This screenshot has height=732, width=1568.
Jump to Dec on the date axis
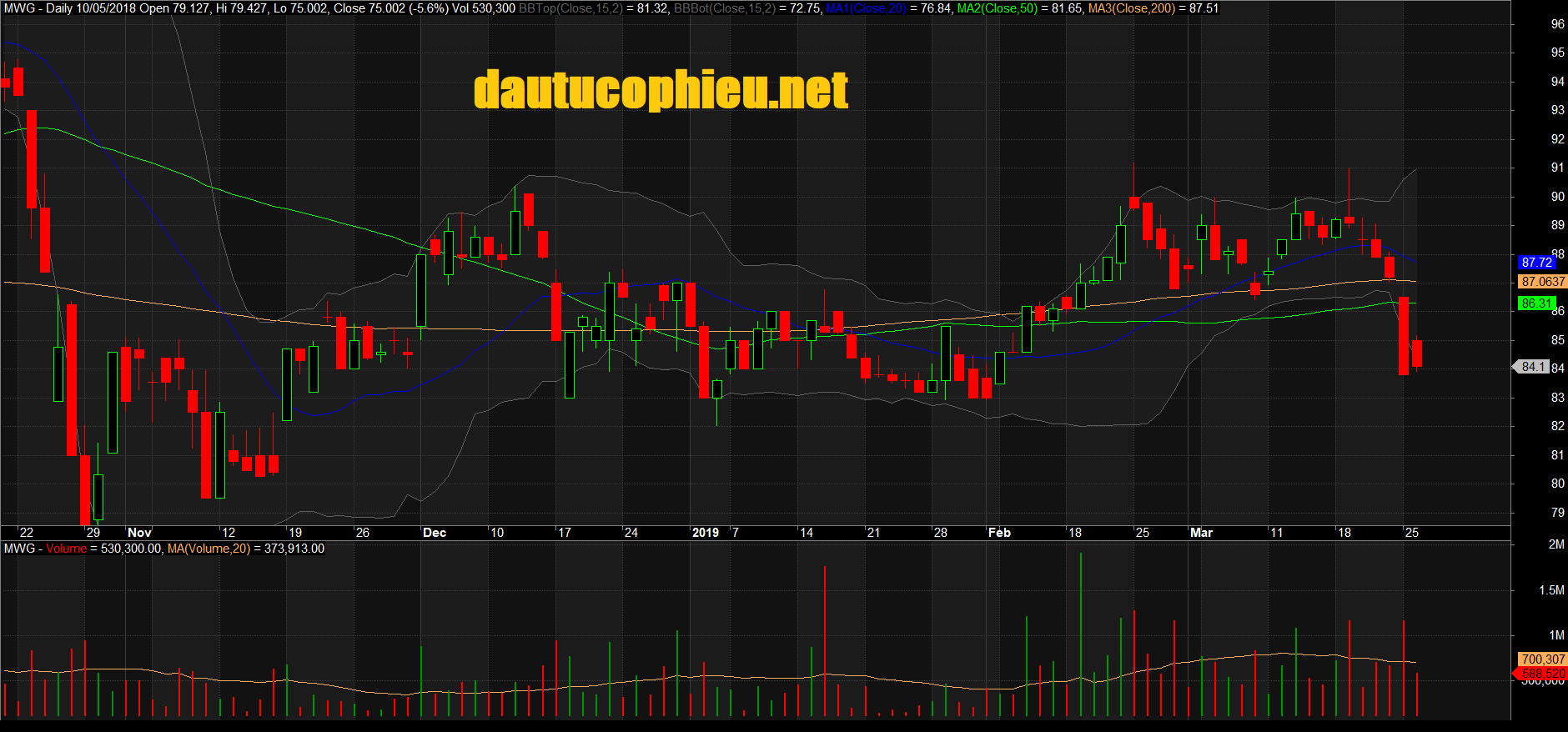(x=435, y=533)
